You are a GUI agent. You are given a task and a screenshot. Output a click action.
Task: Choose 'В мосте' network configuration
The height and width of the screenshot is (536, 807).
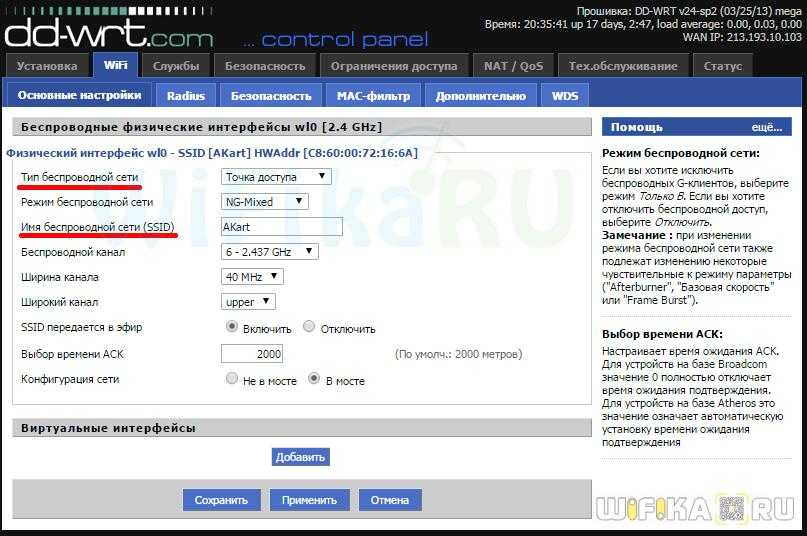point(314,379)
